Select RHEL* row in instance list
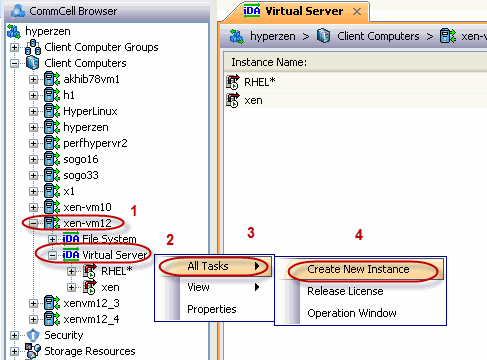Screen dimensions: 487x360 click(x=355, y=82)
